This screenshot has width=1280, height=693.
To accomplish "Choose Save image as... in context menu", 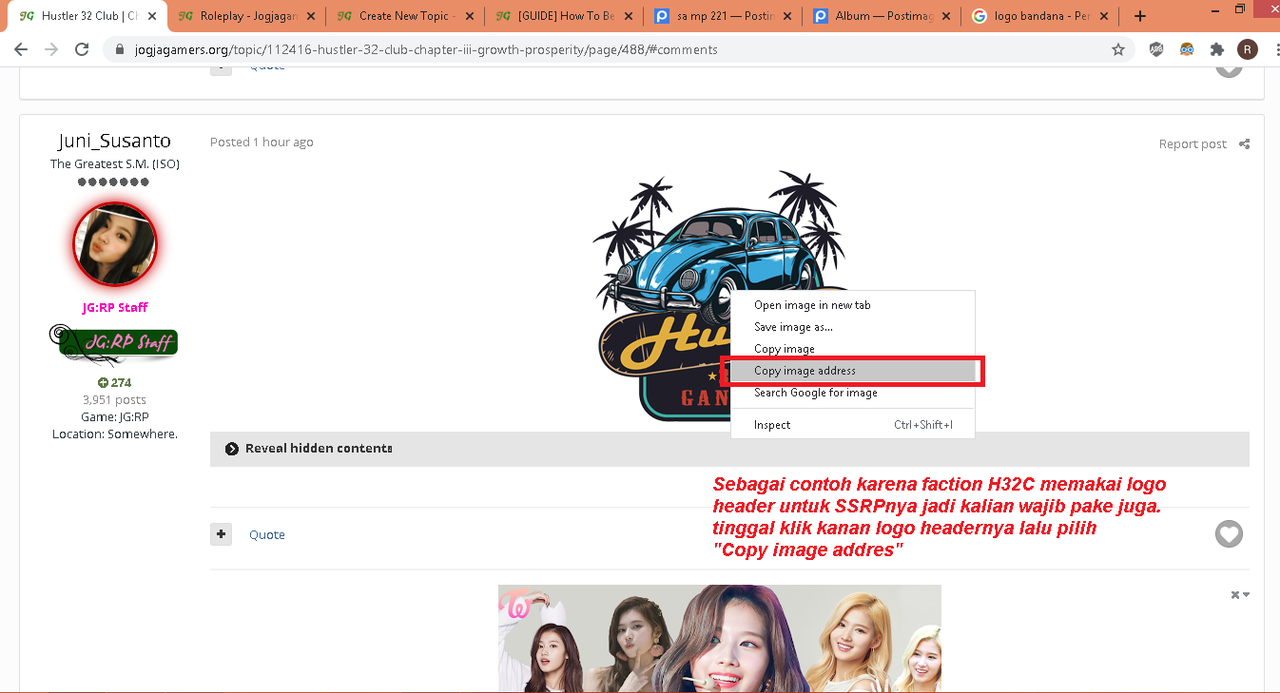I will 852,327.
